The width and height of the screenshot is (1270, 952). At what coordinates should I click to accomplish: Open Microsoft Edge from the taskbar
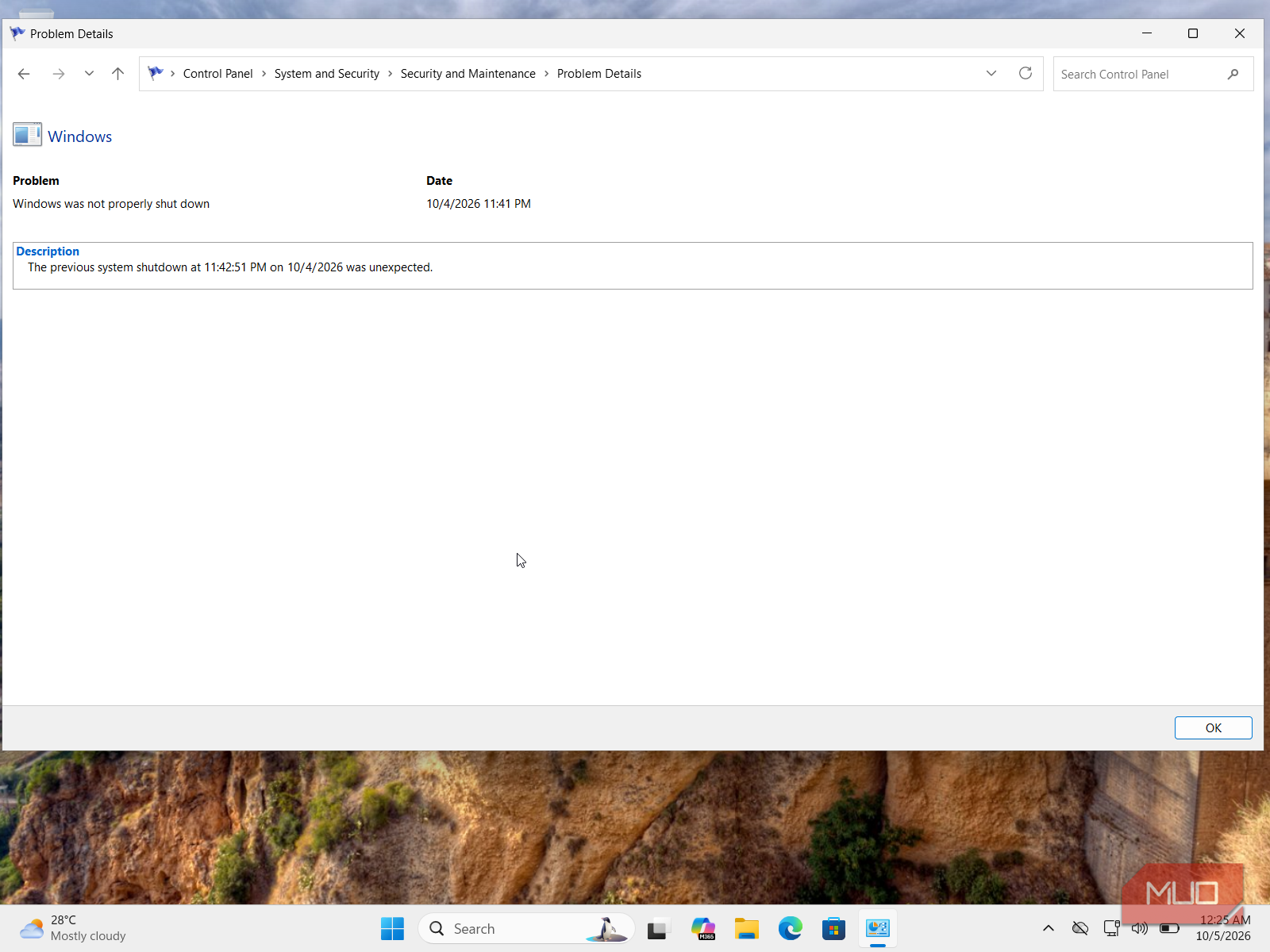tap(790, 928)
